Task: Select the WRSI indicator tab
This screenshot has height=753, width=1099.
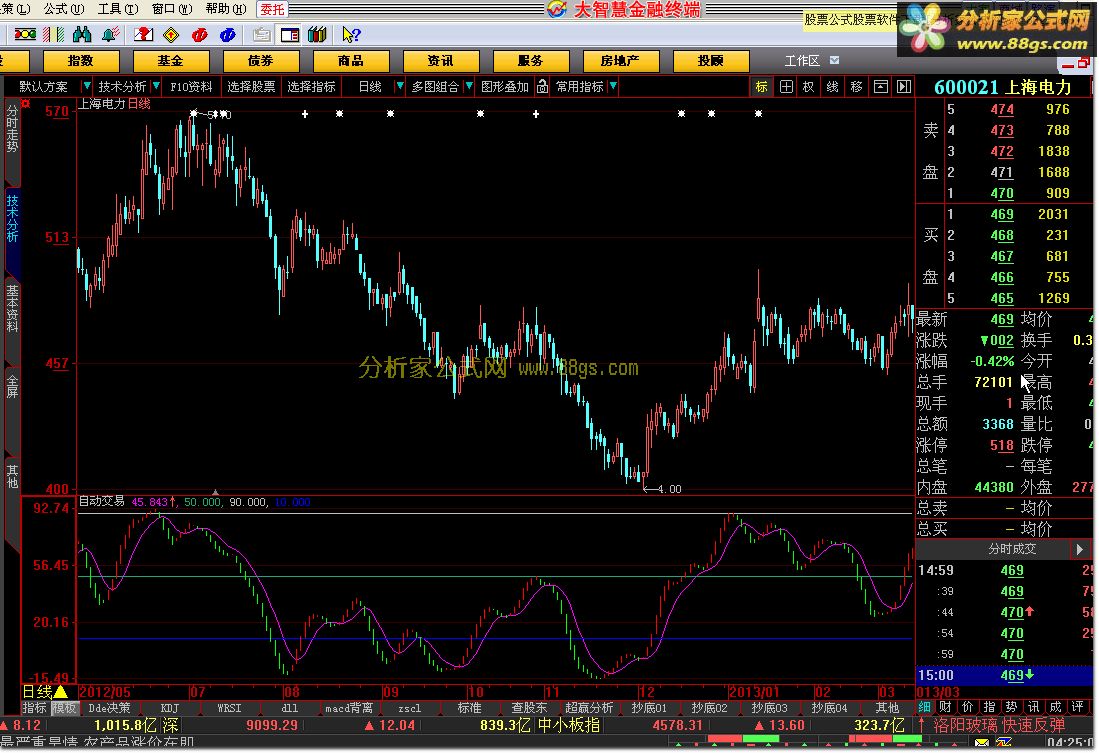Action: coord(229,708)
